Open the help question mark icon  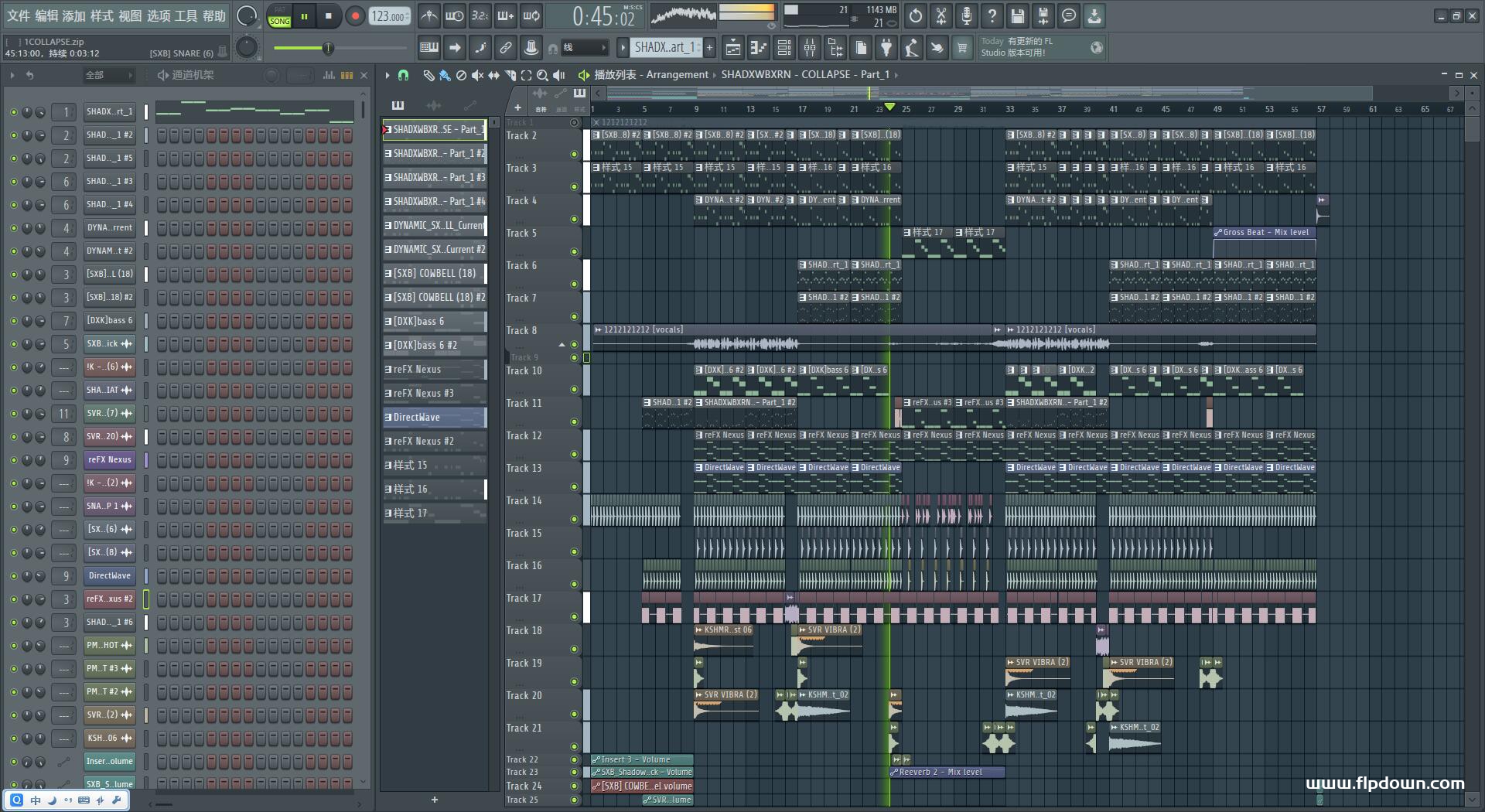(x=992, y=15)
